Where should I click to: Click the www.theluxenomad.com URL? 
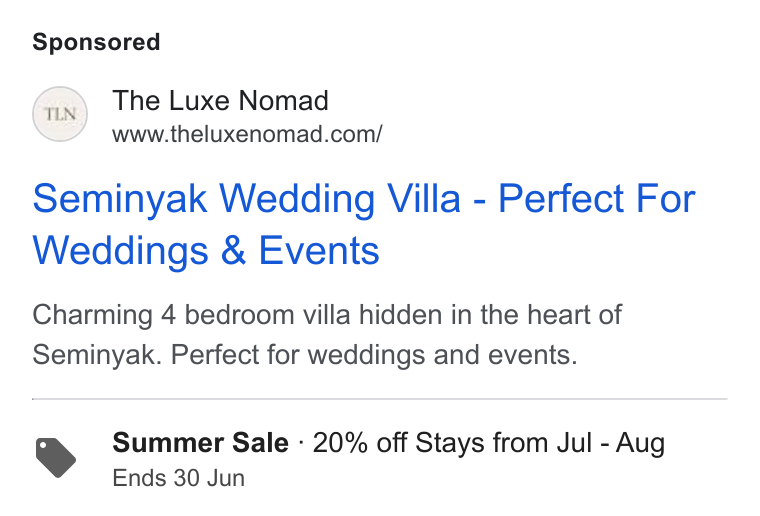(x=247, y=134)
